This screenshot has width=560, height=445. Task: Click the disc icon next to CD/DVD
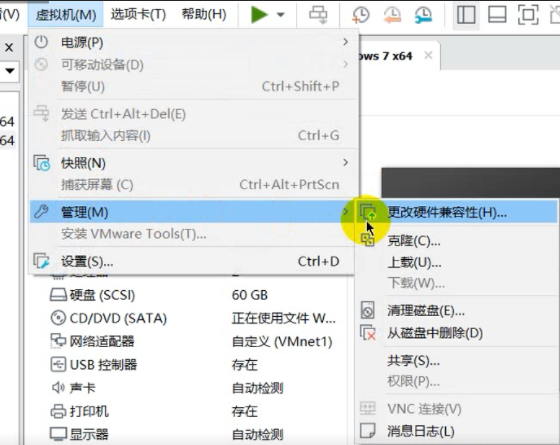click(58, 318)
